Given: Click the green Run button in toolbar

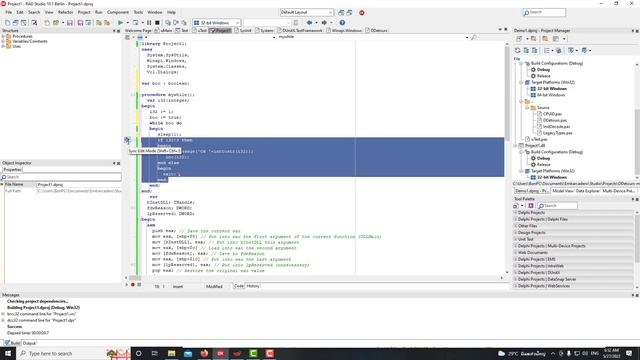Looking at the screenshot, I should coord(120,23).
